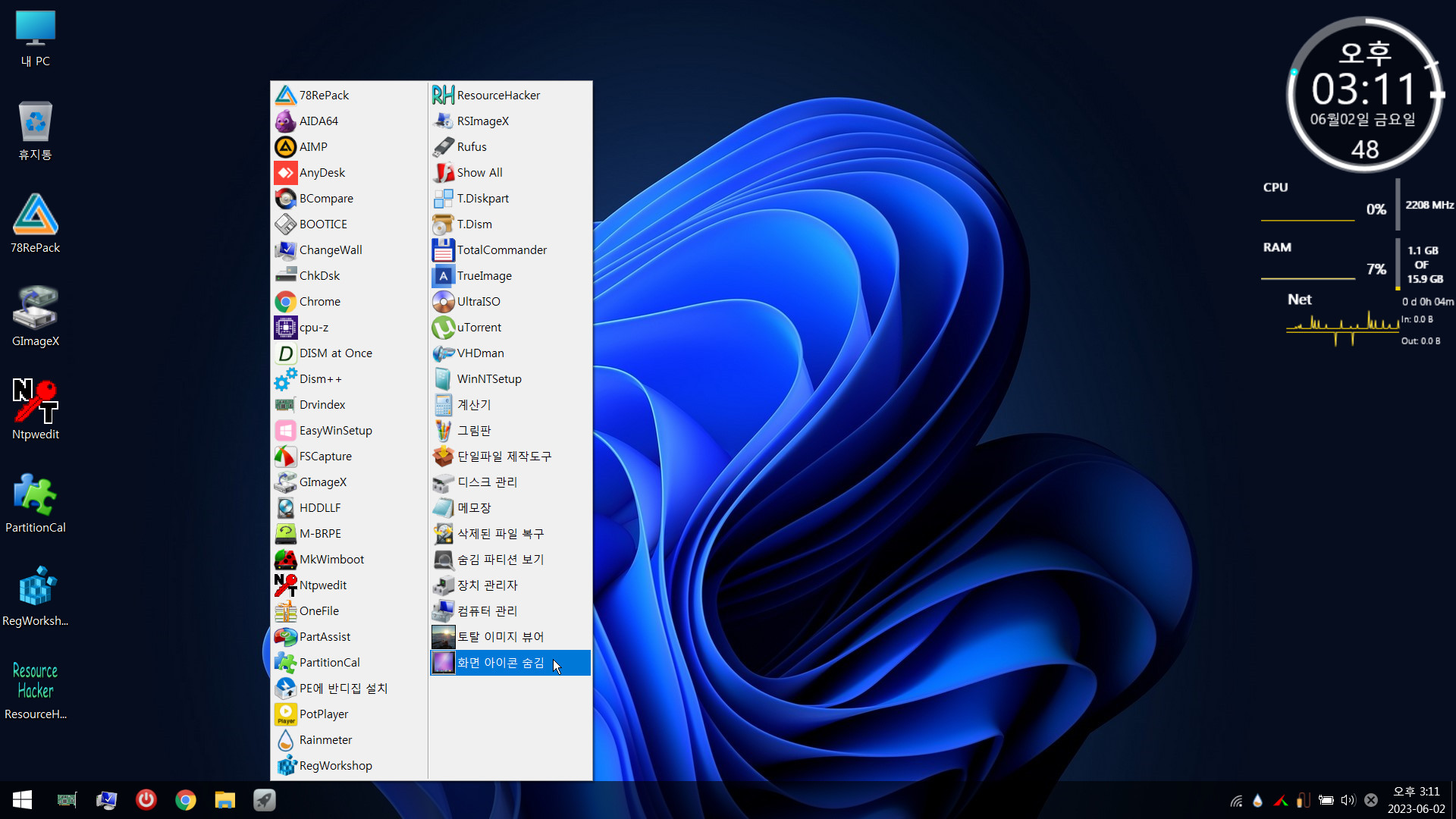Screen dimensions: 1456x819
Task: Open DISM at Once entry
Action: (349, 353)
